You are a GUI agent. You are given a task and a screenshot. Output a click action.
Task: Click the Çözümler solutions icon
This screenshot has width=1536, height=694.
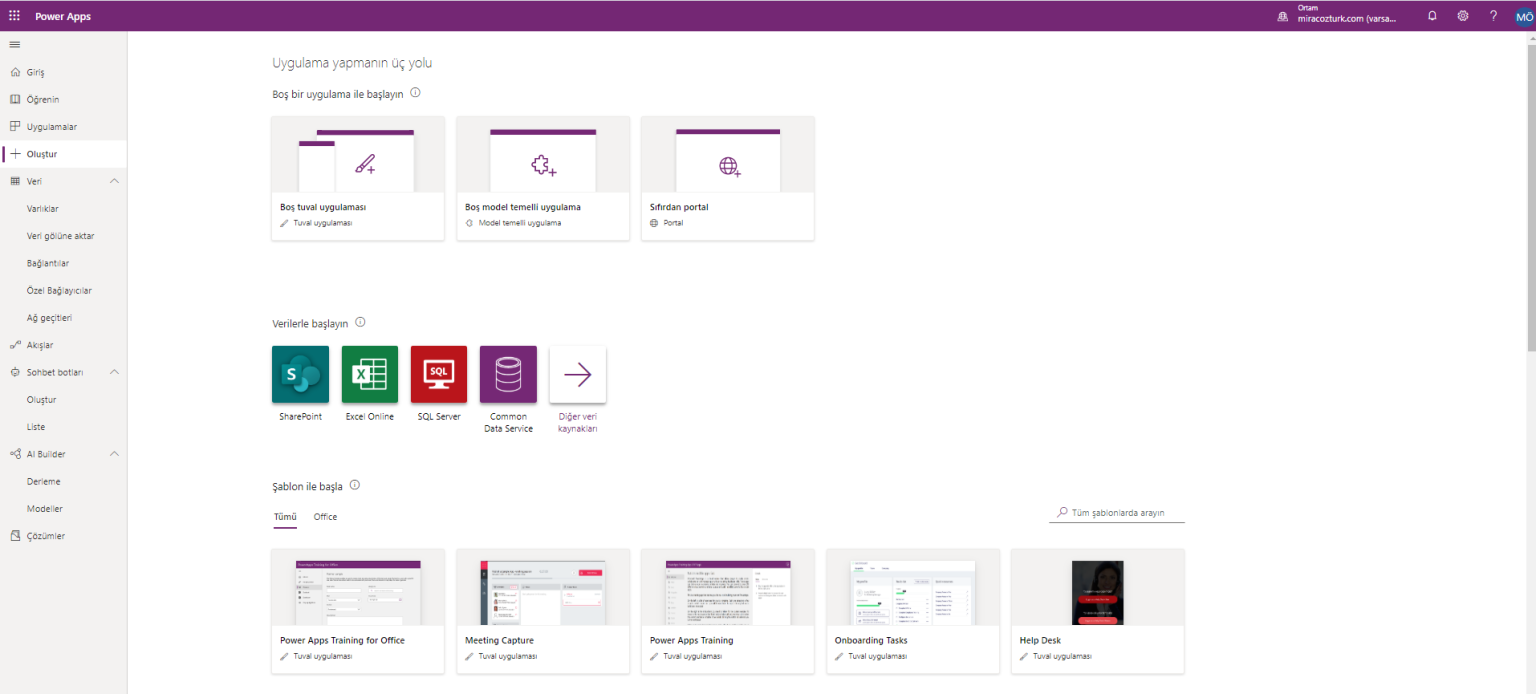coord(15,536)
